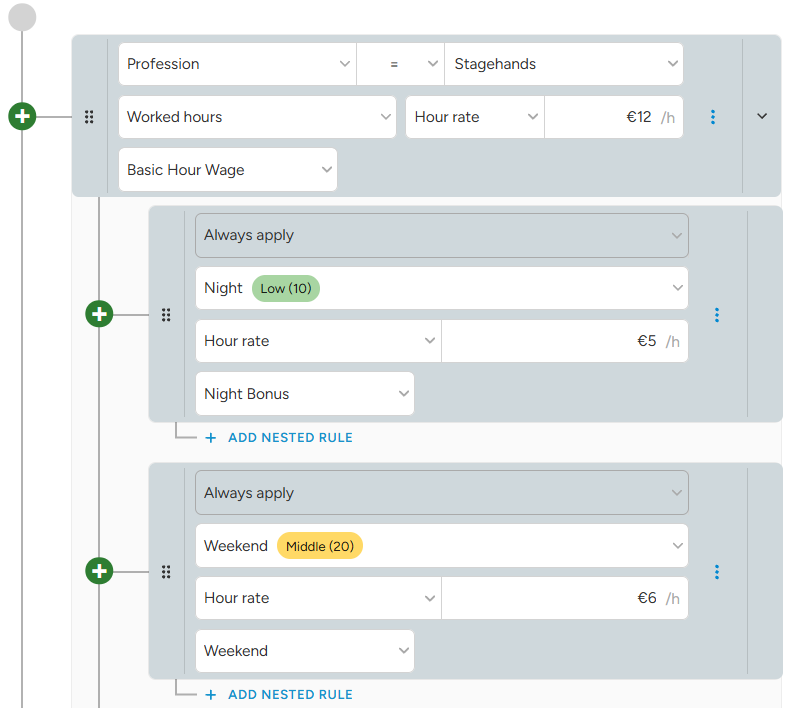Click the Low (10) green badge
This screenshot has height=708, width=785.
286,288
